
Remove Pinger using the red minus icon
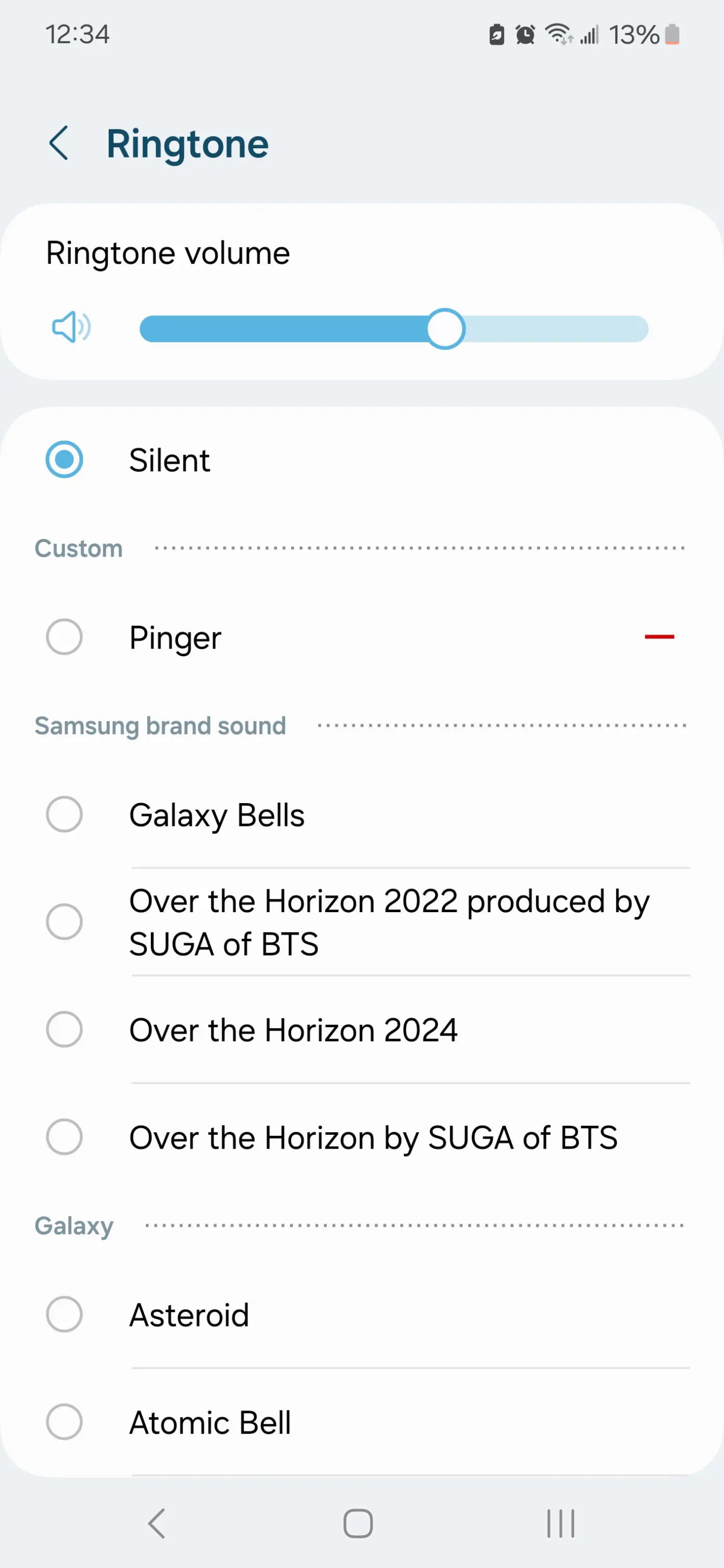[x=659, y=636]
